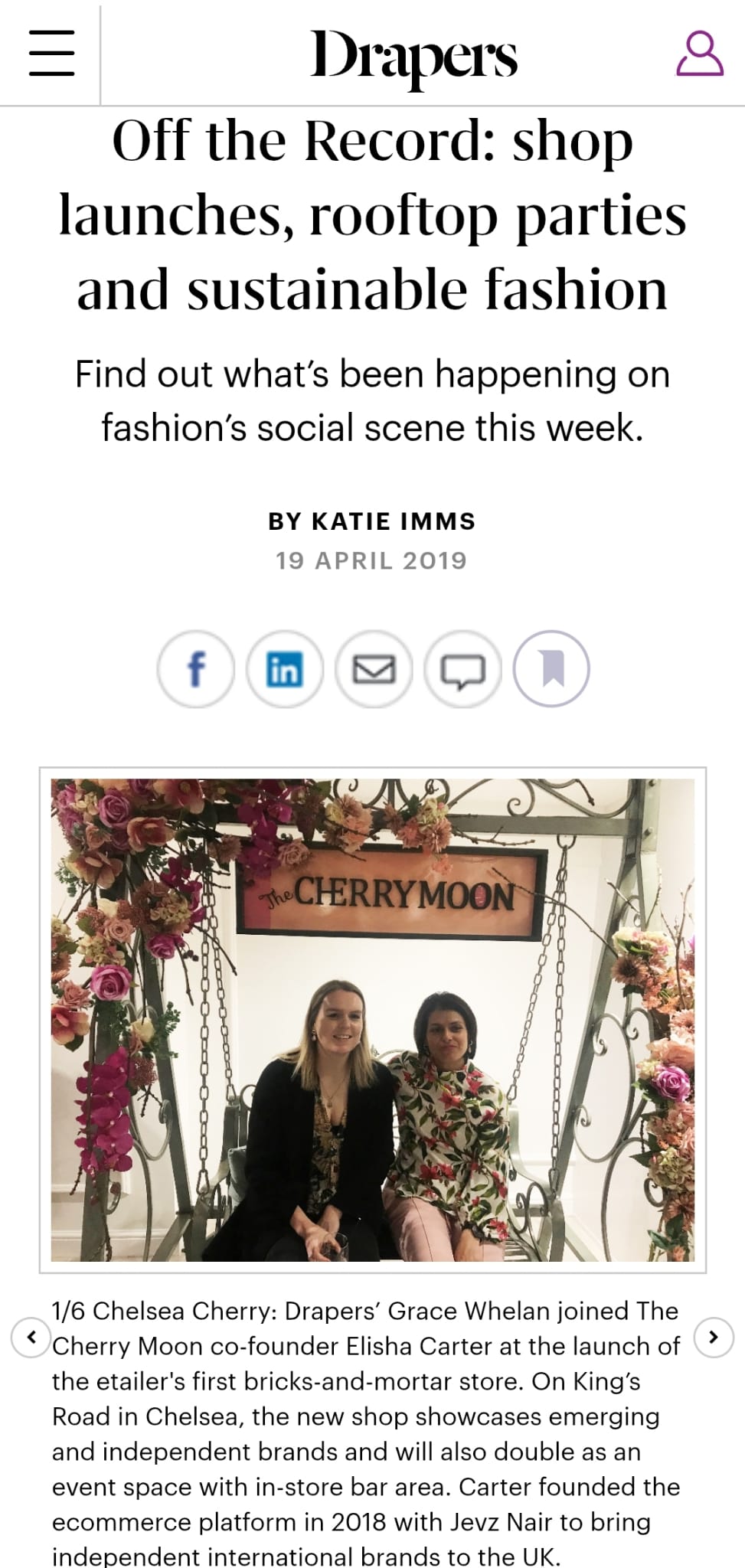This screenshot has height=1568, width=745.
Task: Click the 19 April 2019 date
Action: [x=371, y=560]
